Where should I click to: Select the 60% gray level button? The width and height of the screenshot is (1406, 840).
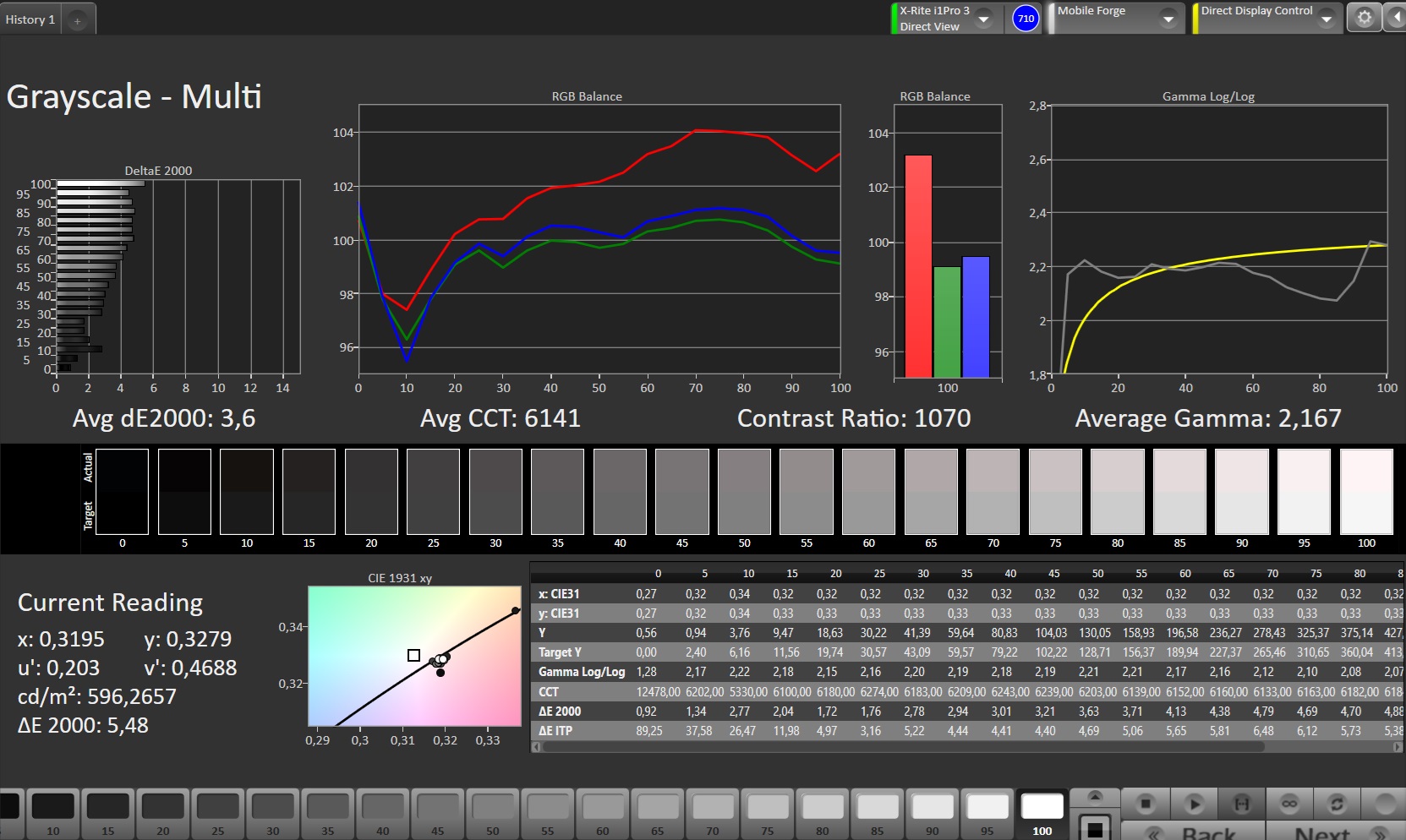[x=603, y=814]
